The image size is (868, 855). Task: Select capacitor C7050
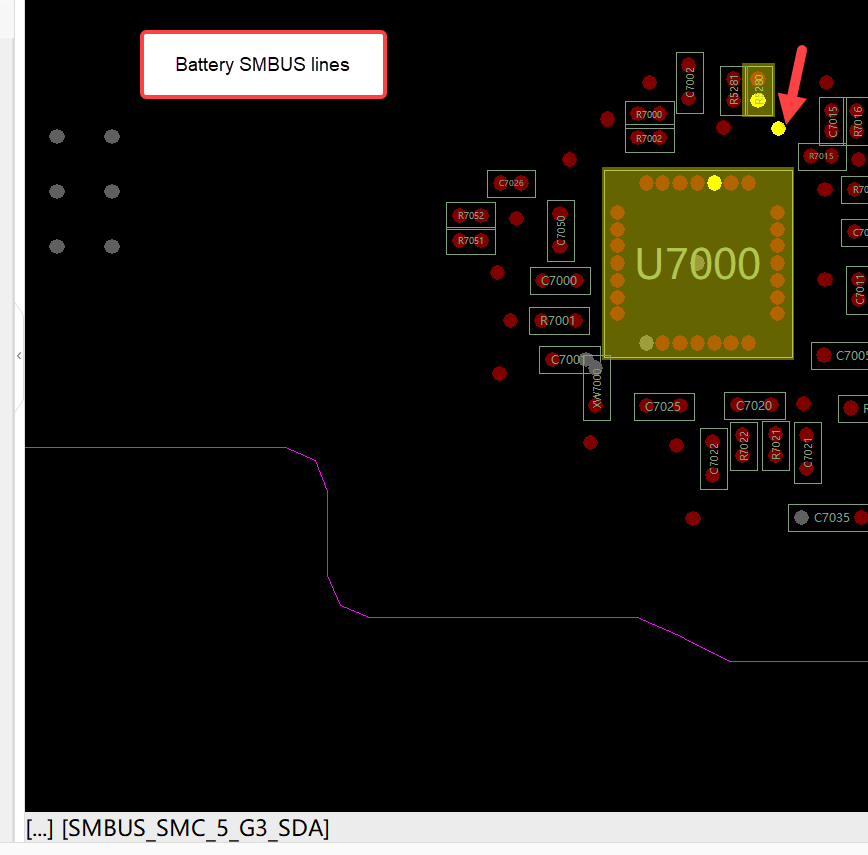coord(561,231)
